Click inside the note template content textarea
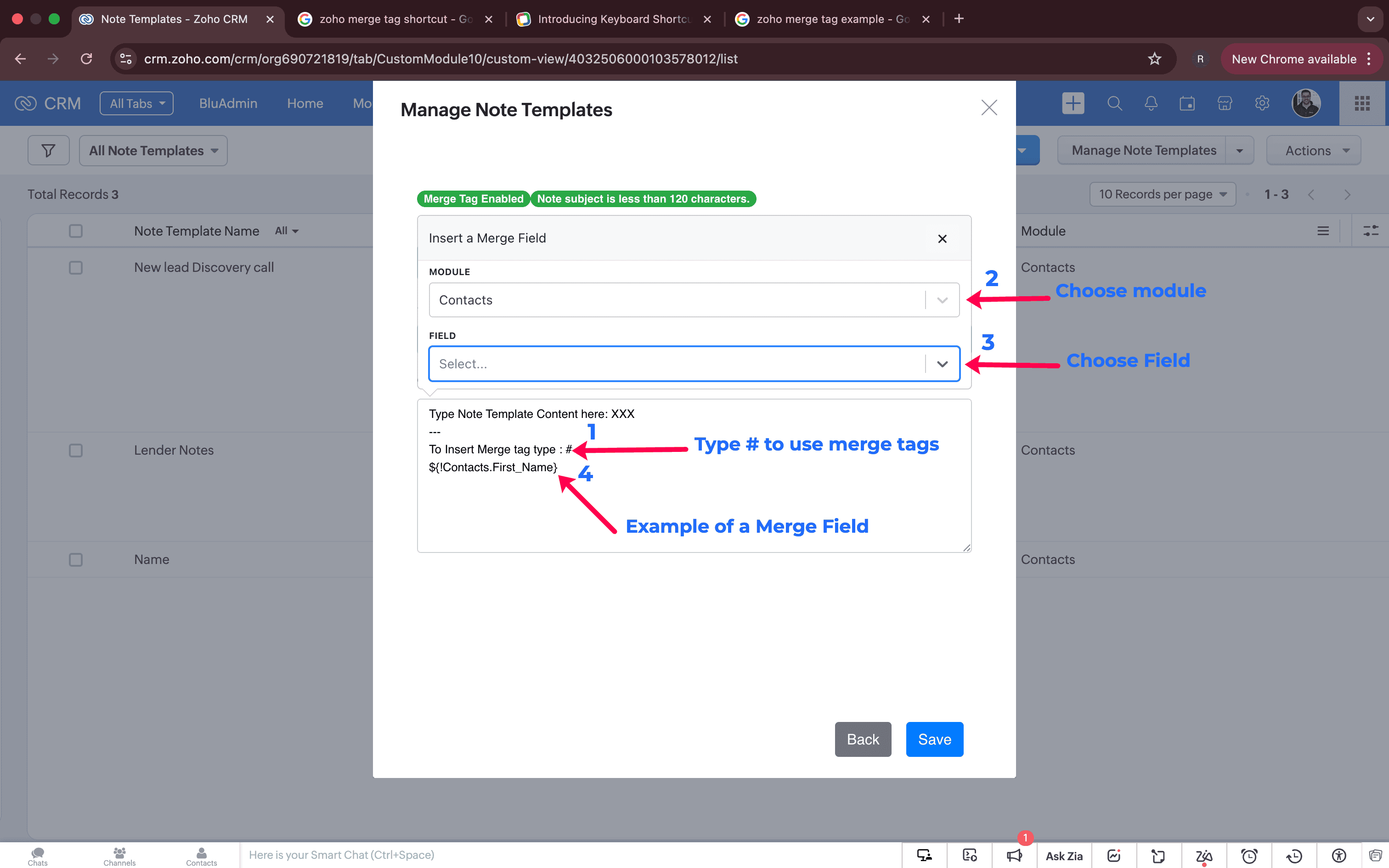Image resolution: width=1389 pixels, height=868 pixels. tap(694, 476)
